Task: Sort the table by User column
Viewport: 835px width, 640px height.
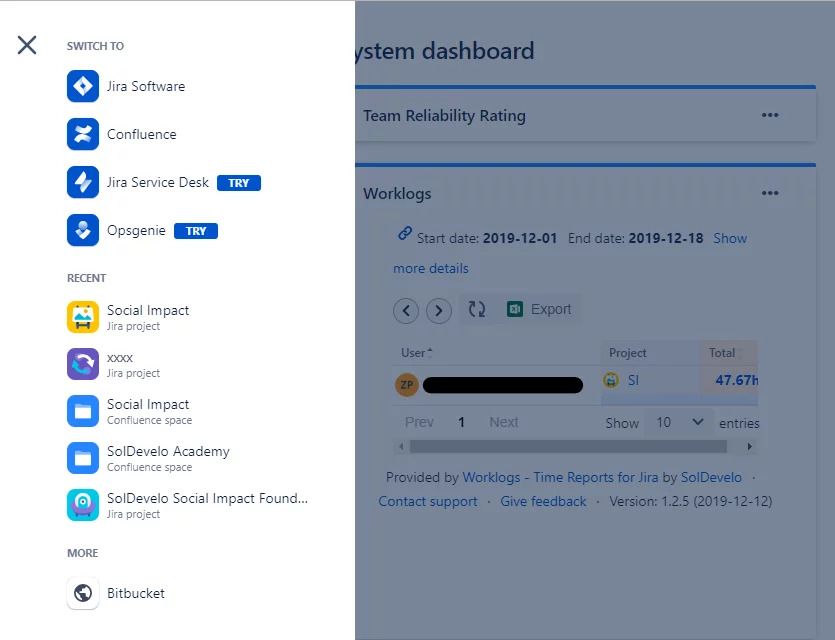Action: (x=416, y=352)
